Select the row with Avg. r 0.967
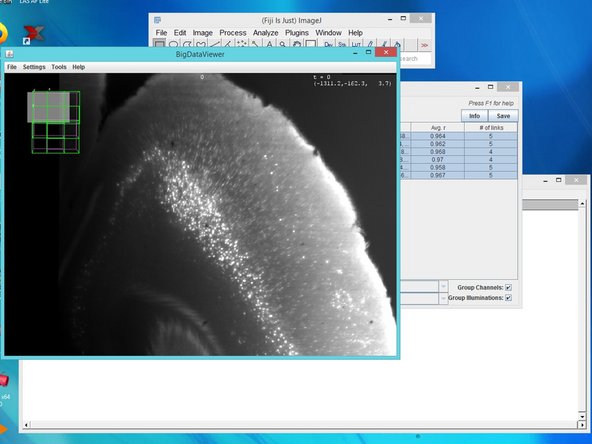 (x=459, y=175)
